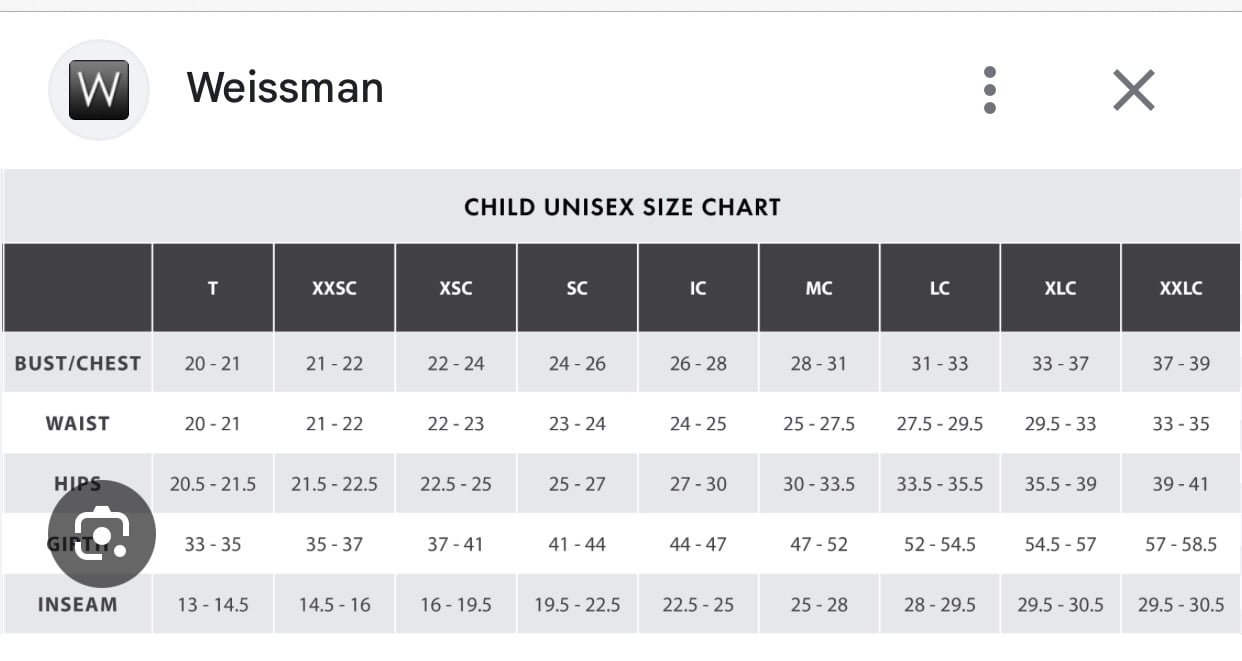
Task: Select the SC size column header
Action: point(577,288)
